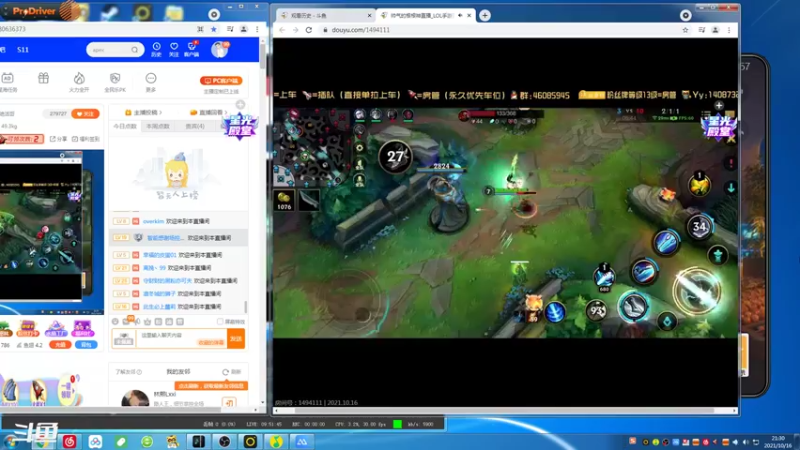Reload the douyu.com/1494111 page
Image resolution: width=800 pixels, height=450 pixels.
309,30
